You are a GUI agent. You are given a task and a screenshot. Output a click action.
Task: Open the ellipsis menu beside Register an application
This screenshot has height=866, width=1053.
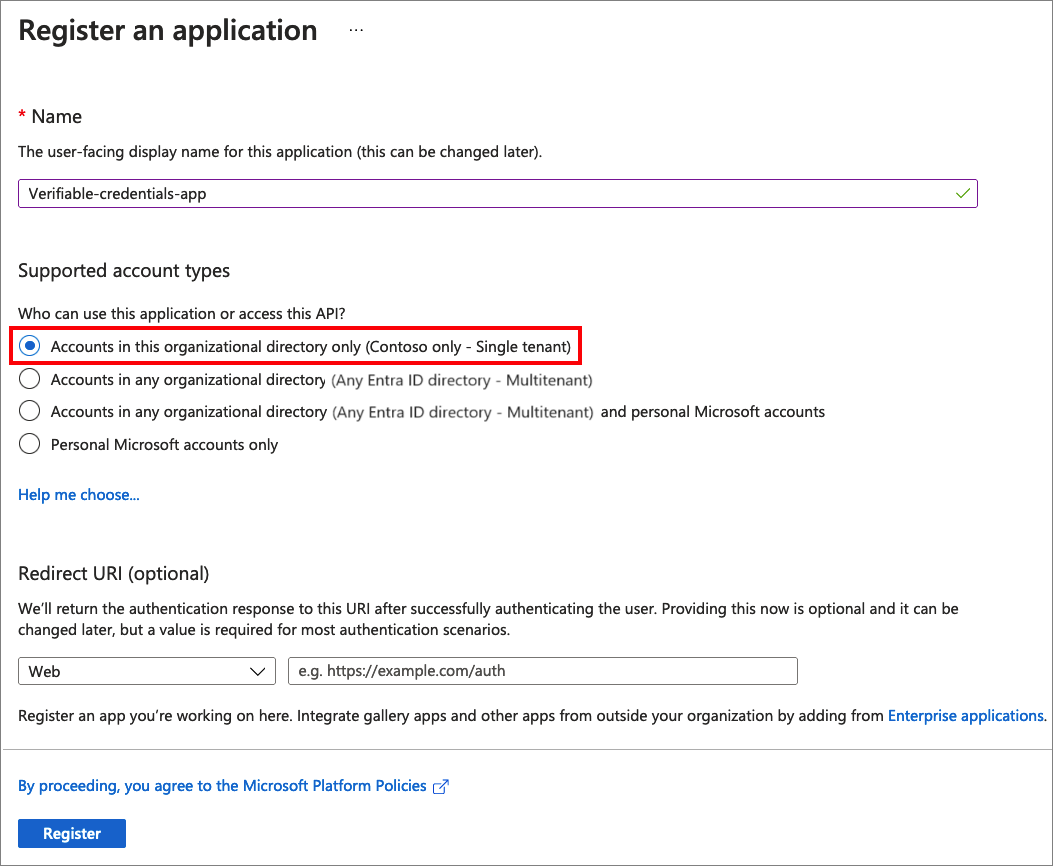tap(356, 31)
